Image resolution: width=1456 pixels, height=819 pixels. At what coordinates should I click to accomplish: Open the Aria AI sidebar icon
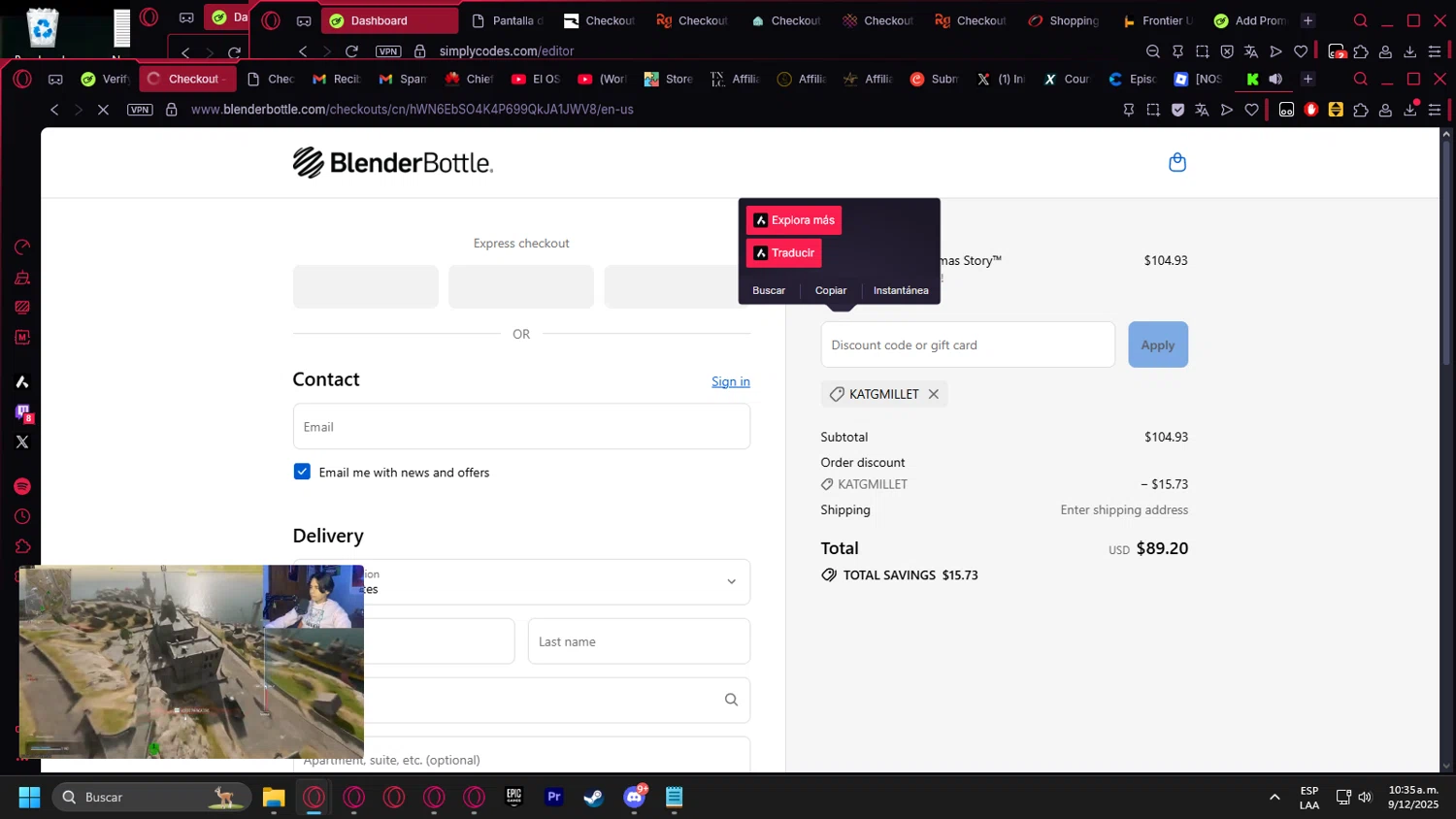pos(22,381)
